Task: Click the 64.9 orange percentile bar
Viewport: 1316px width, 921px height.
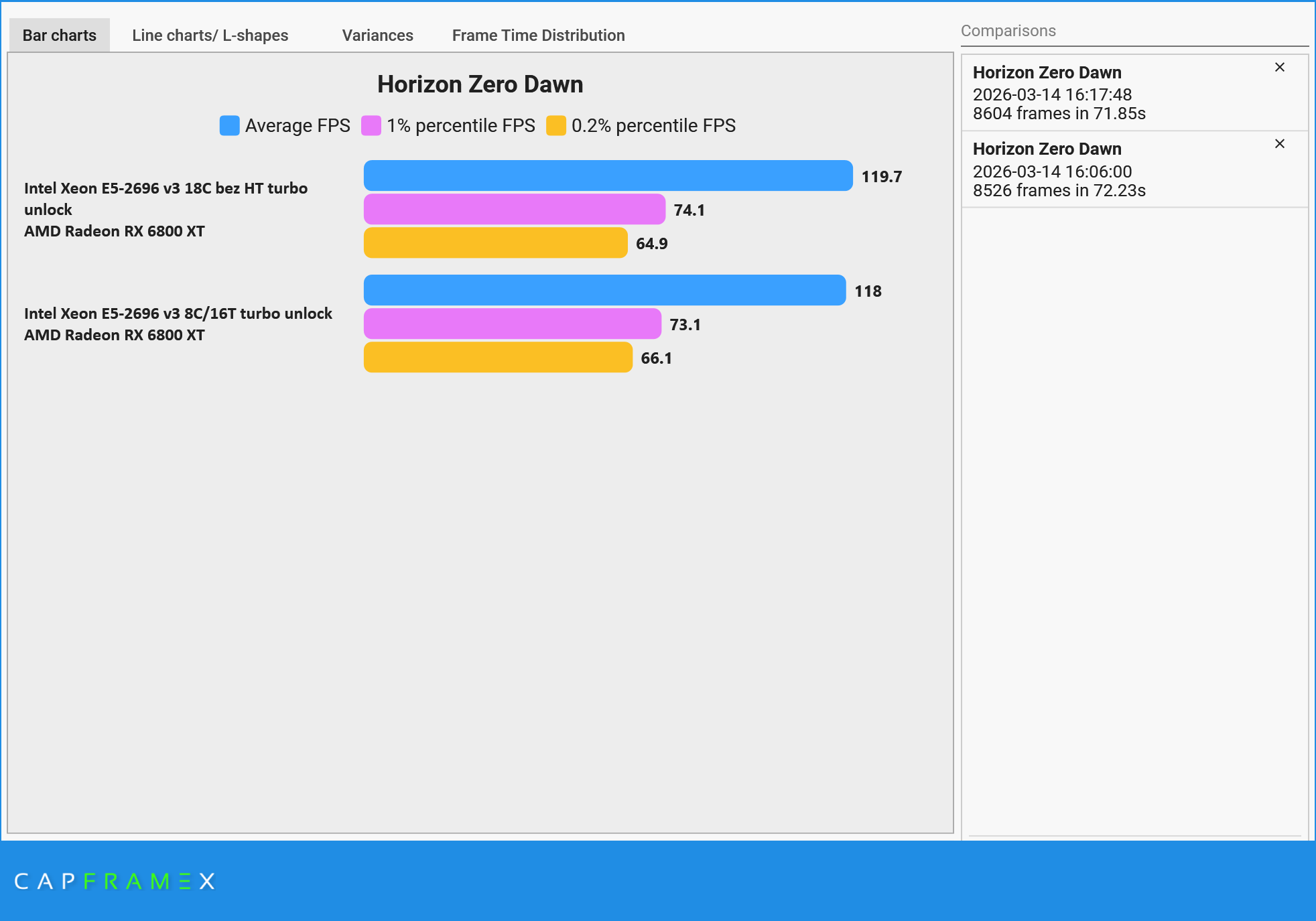Action: click(495, 242)
